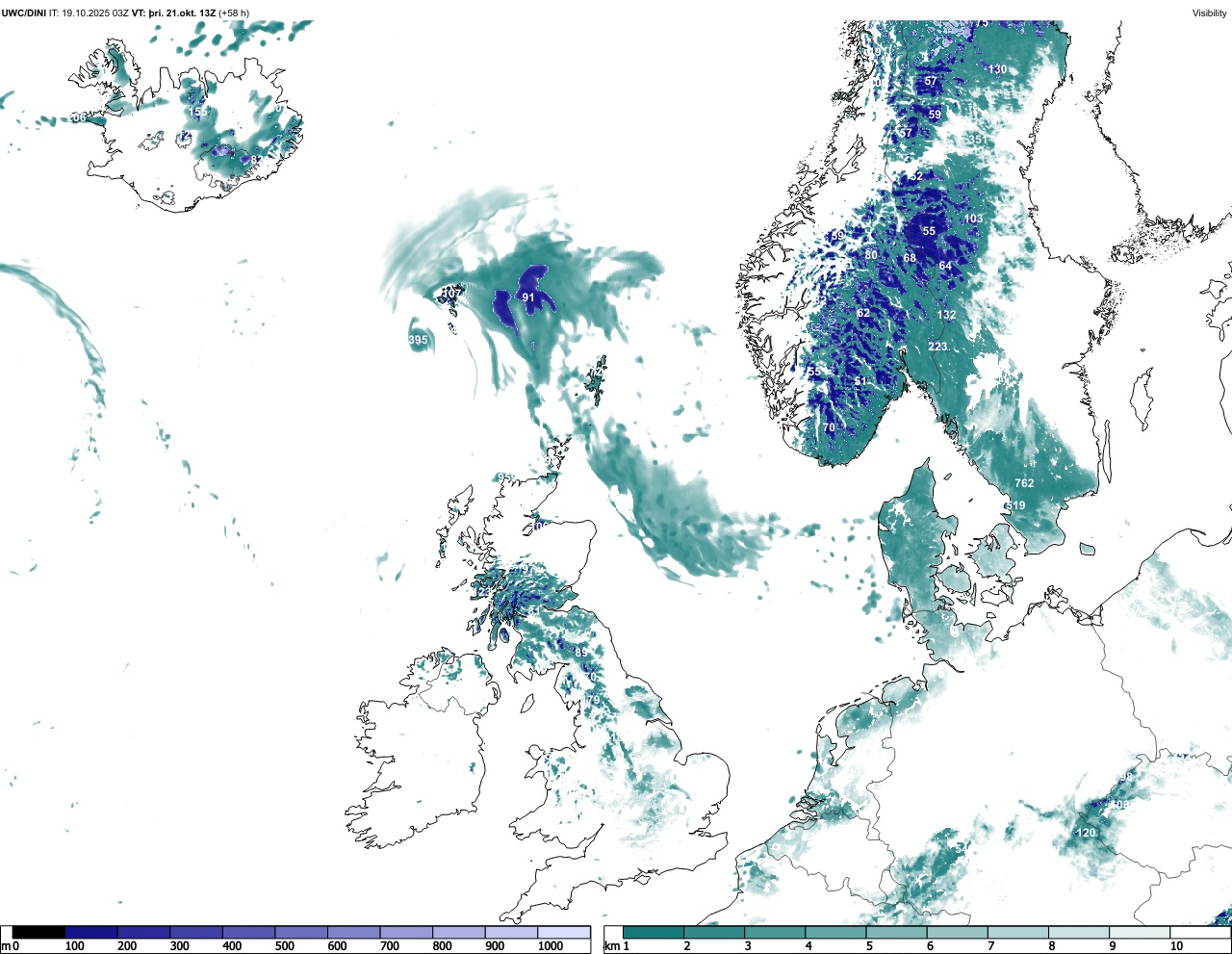Click the '155' value over Iceland
This screenshot has width=1232, height=954.
coord(196,113)
